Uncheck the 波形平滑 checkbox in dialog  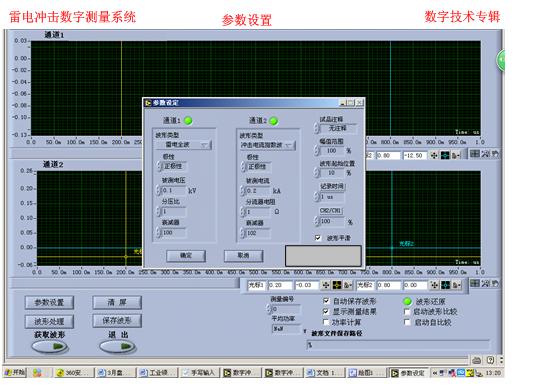pyautogui.click(x=318, y=238)
